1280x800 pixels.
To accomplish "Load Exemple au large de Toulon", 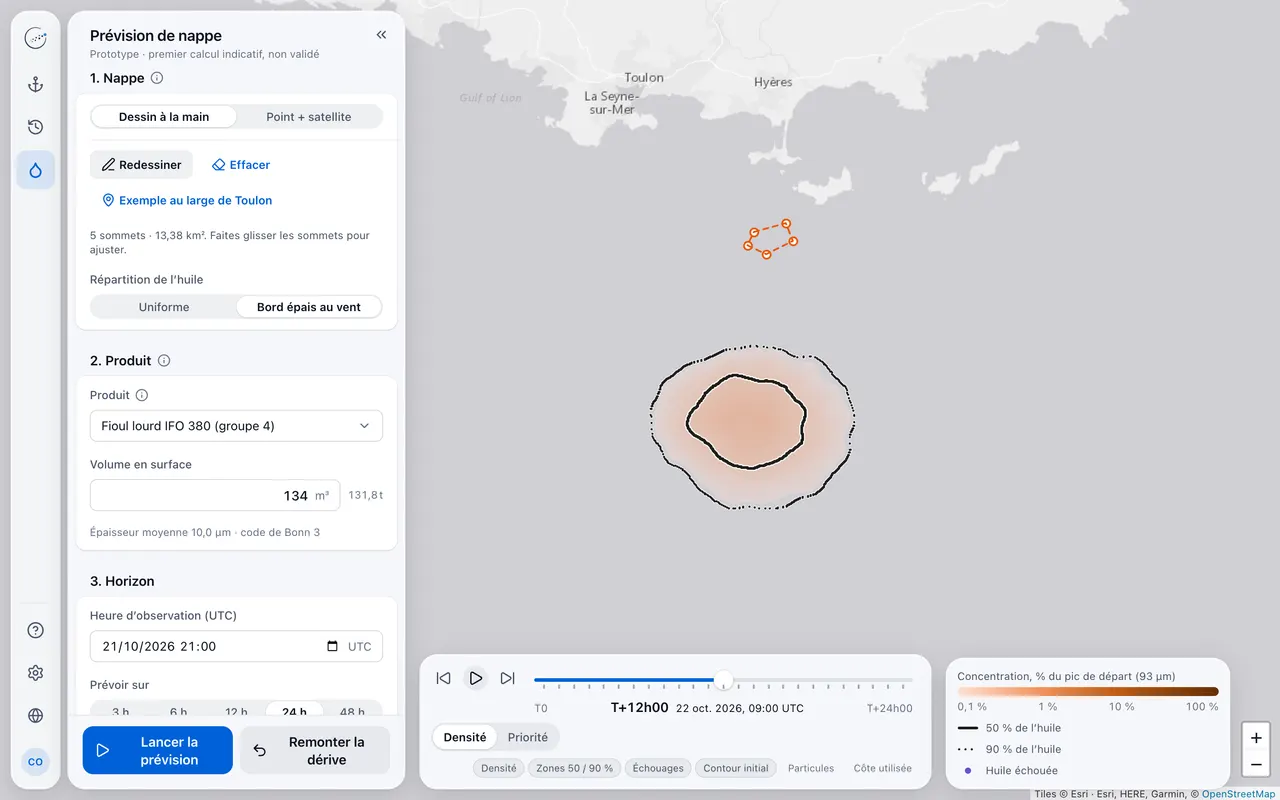I will [187, 200].
